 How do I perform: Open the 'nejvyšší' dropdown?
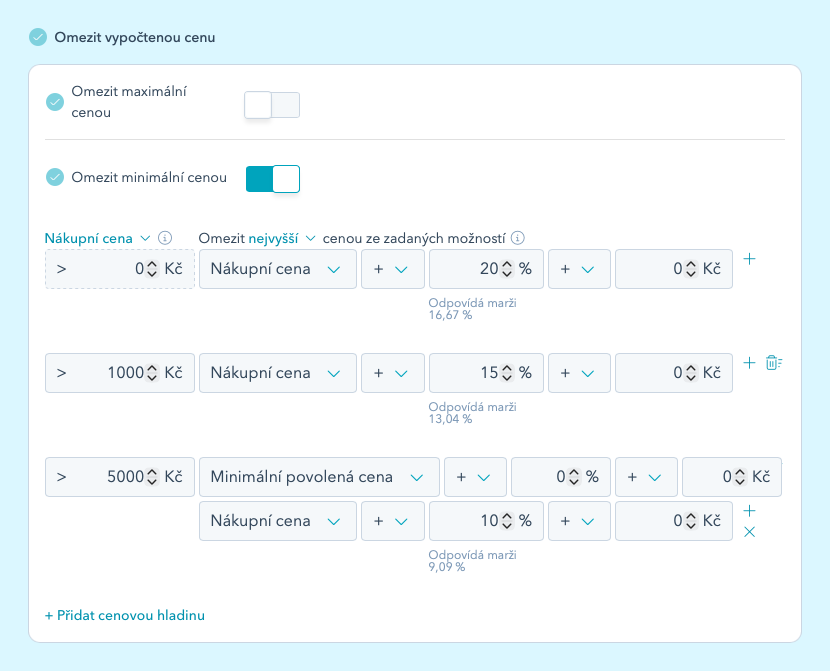click(x=282, y=239)
